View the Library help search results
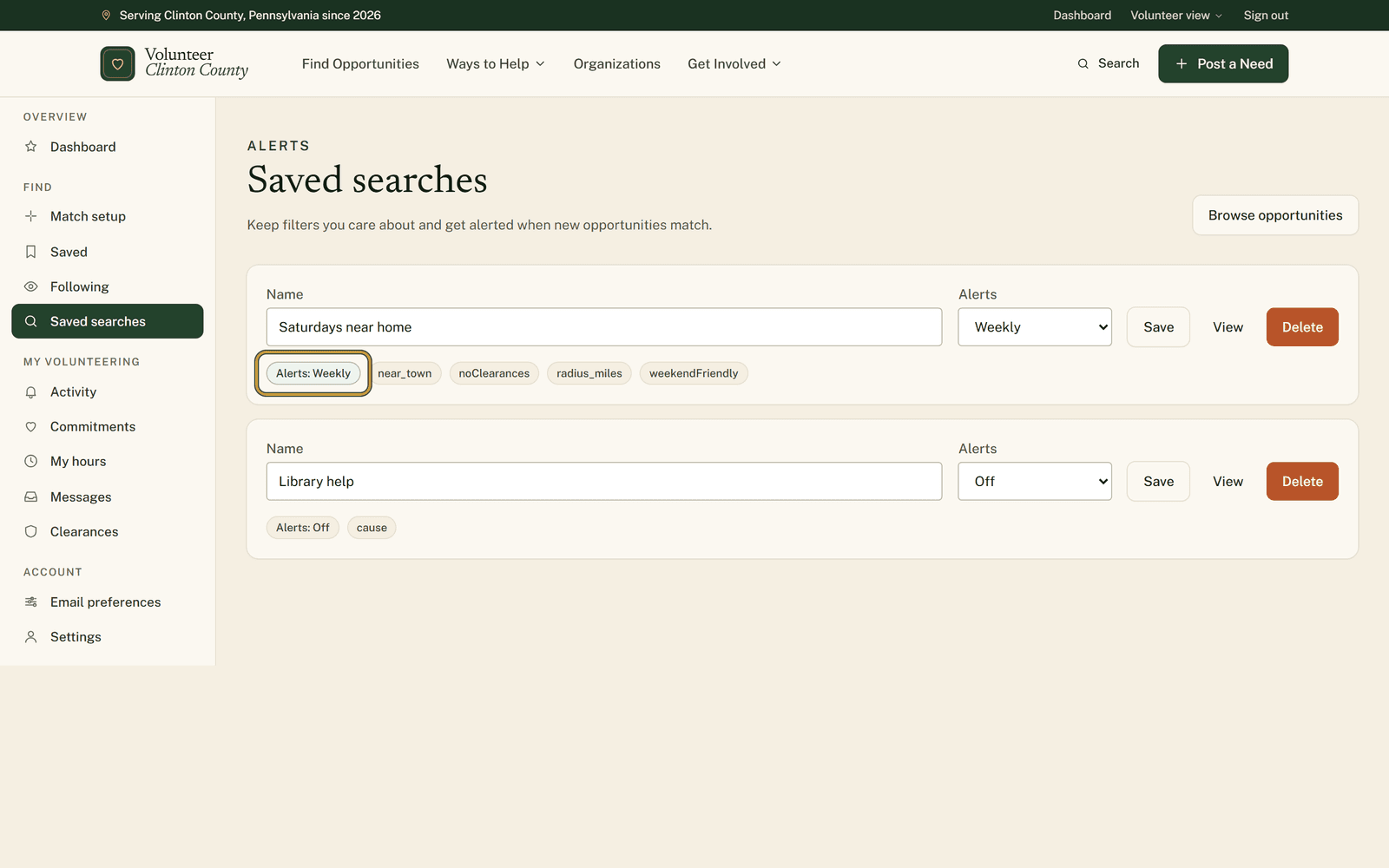The width and height of the screenshot is (1389, 868). tap(1228, 482)
